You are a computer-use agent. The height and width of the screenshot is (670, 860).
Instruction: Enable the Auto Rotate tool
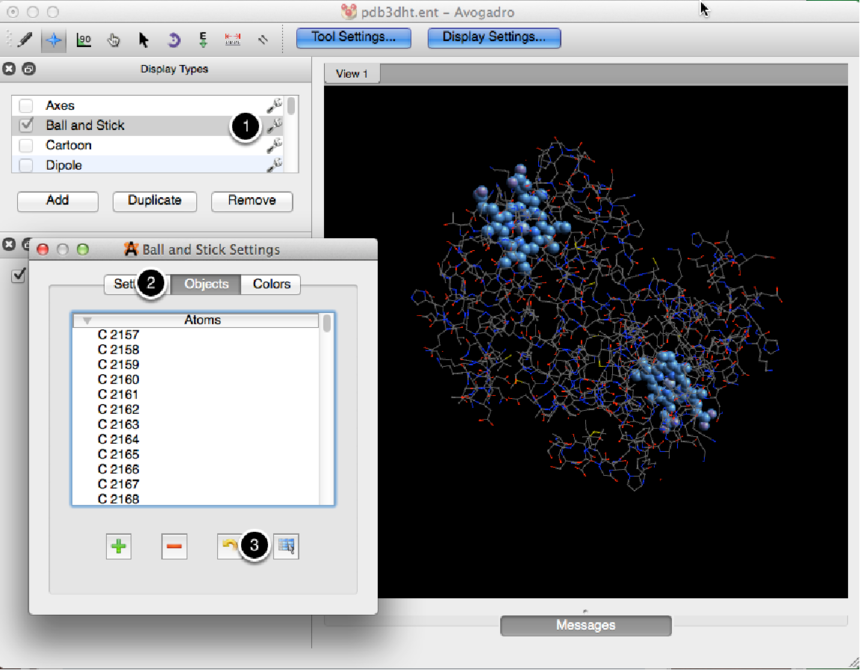tap(173, 40)
